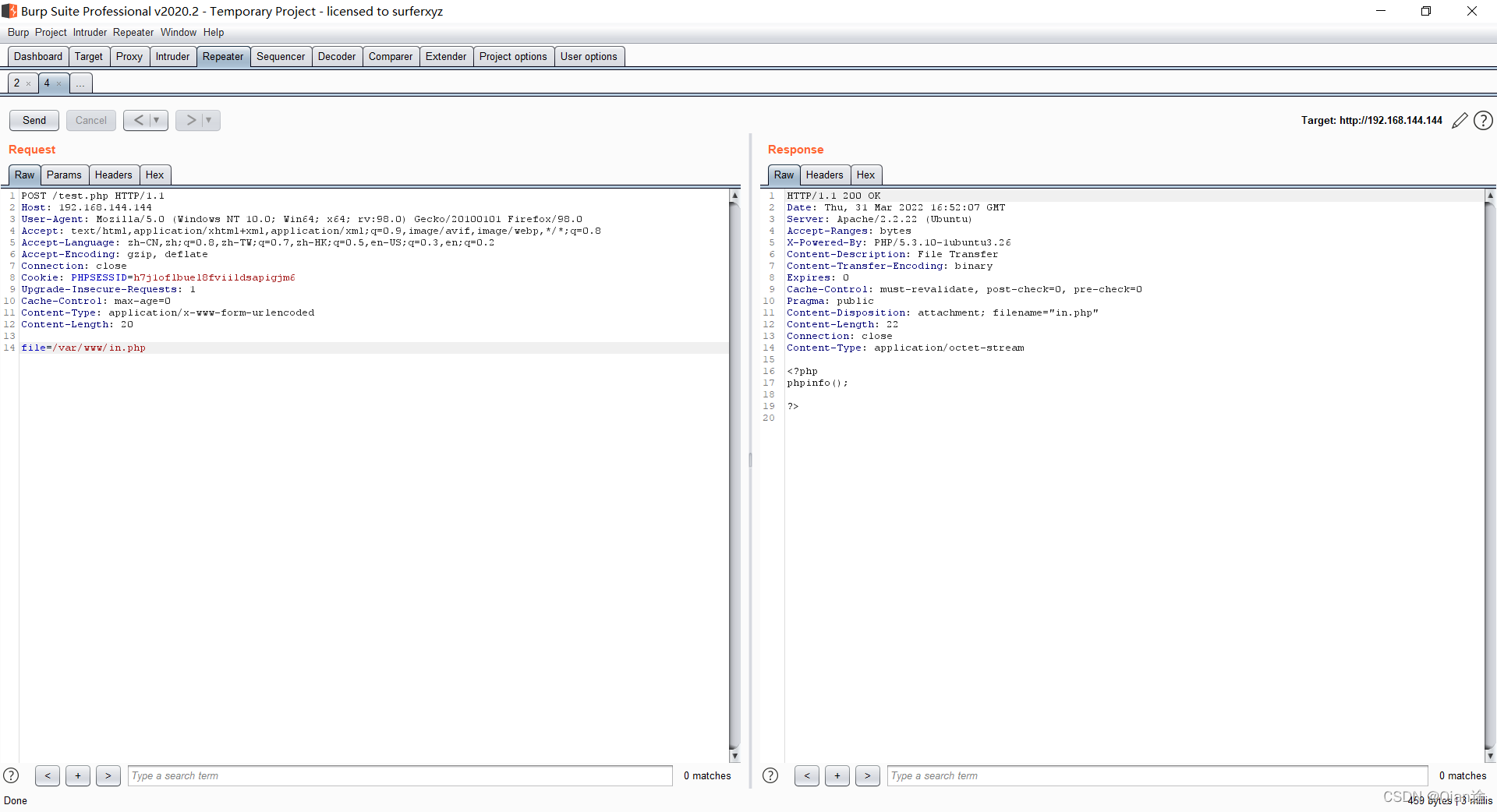Viewport: 1497px width, 812px height.
Task: Open the Help menu
Action: pyautogui.click(x=214, y=32)
